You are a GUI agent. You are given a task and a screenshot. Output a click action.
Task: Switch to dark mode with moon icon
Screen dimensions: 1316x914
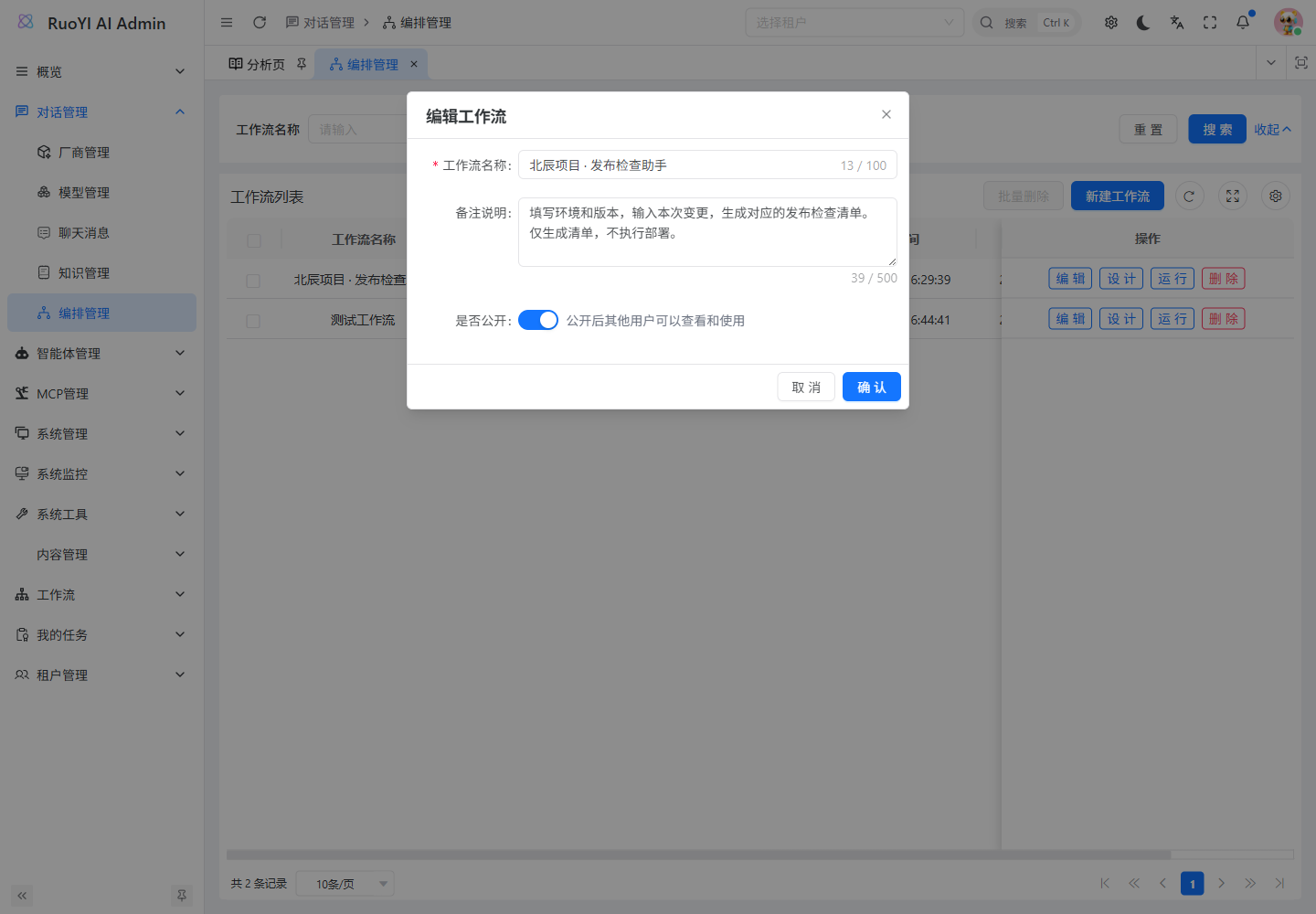click(1143, 23)
